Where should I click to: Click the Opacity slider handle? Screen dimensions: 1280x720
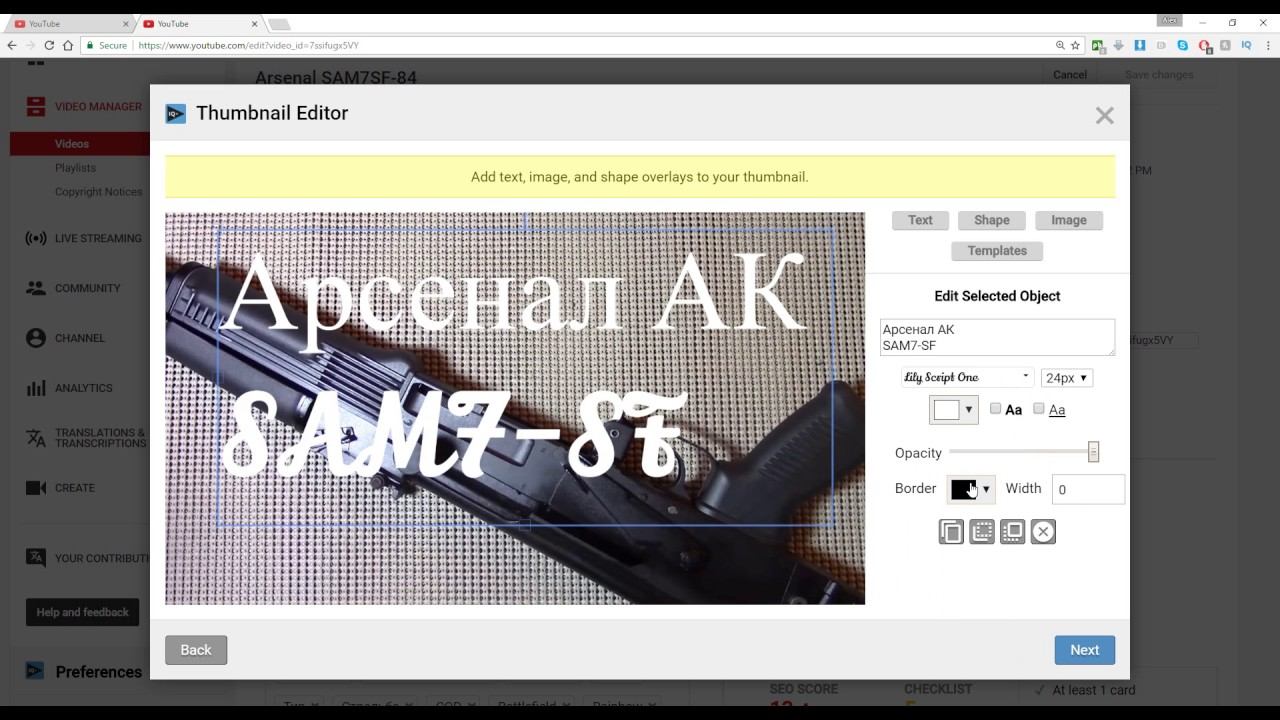coord(1093,452)
